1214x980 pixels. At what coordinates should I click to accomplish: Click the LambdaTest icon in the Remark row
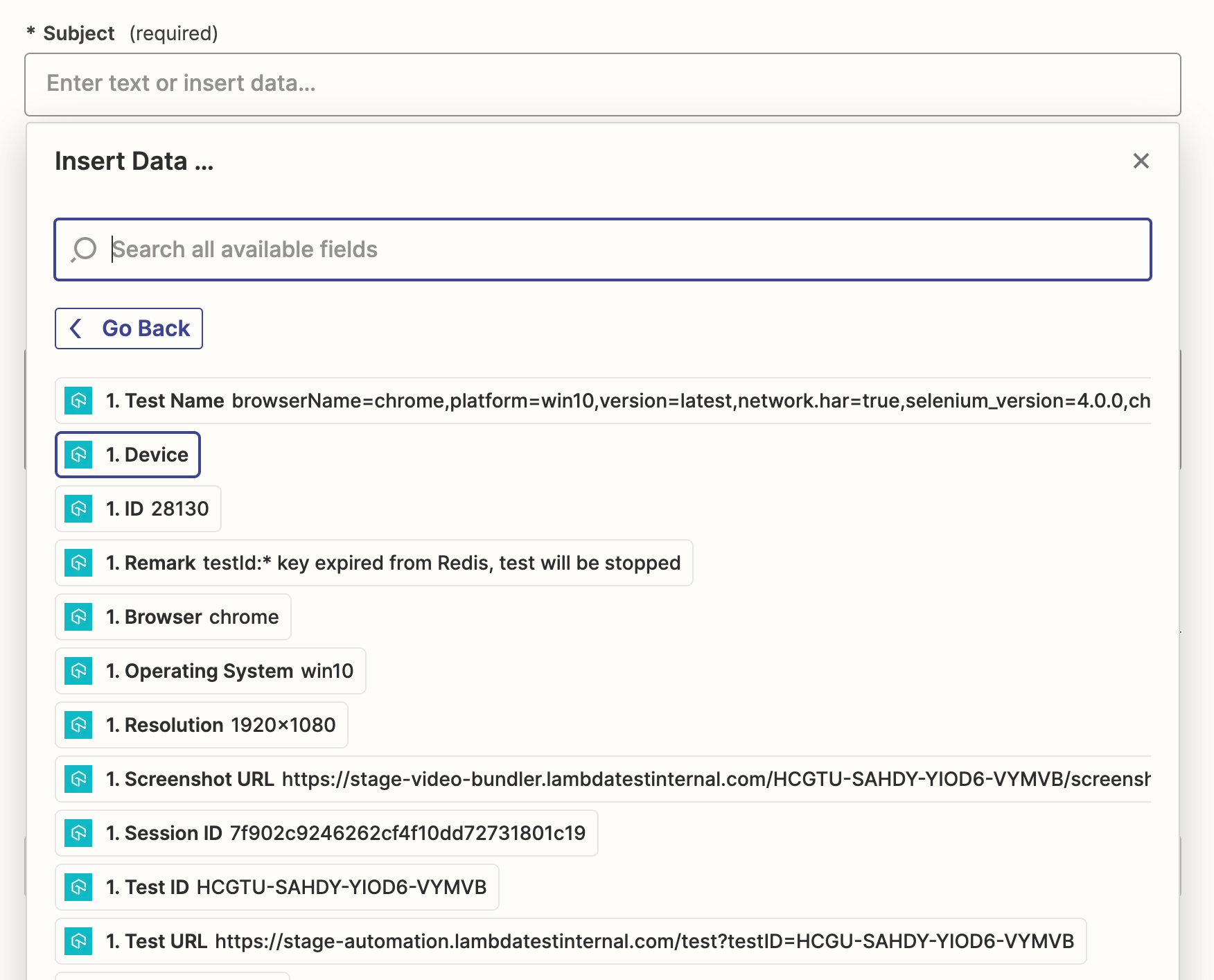(x=78, y=563)
